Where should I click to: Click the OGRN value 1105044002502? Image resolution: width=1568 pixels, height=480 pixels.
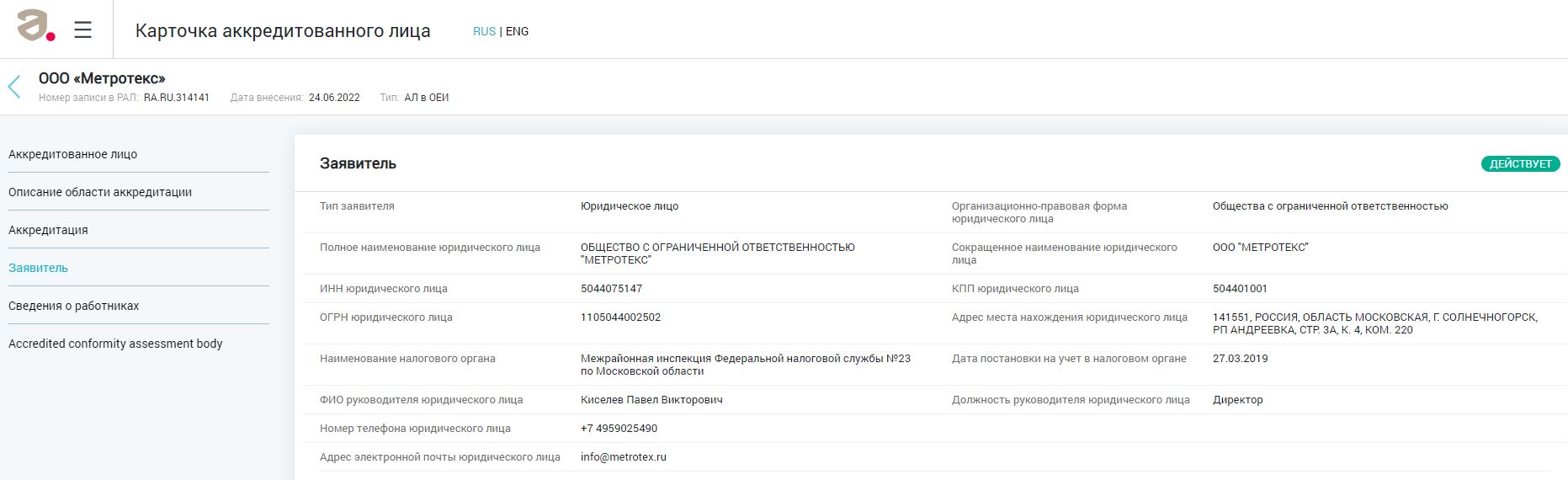tap(620, 317)
